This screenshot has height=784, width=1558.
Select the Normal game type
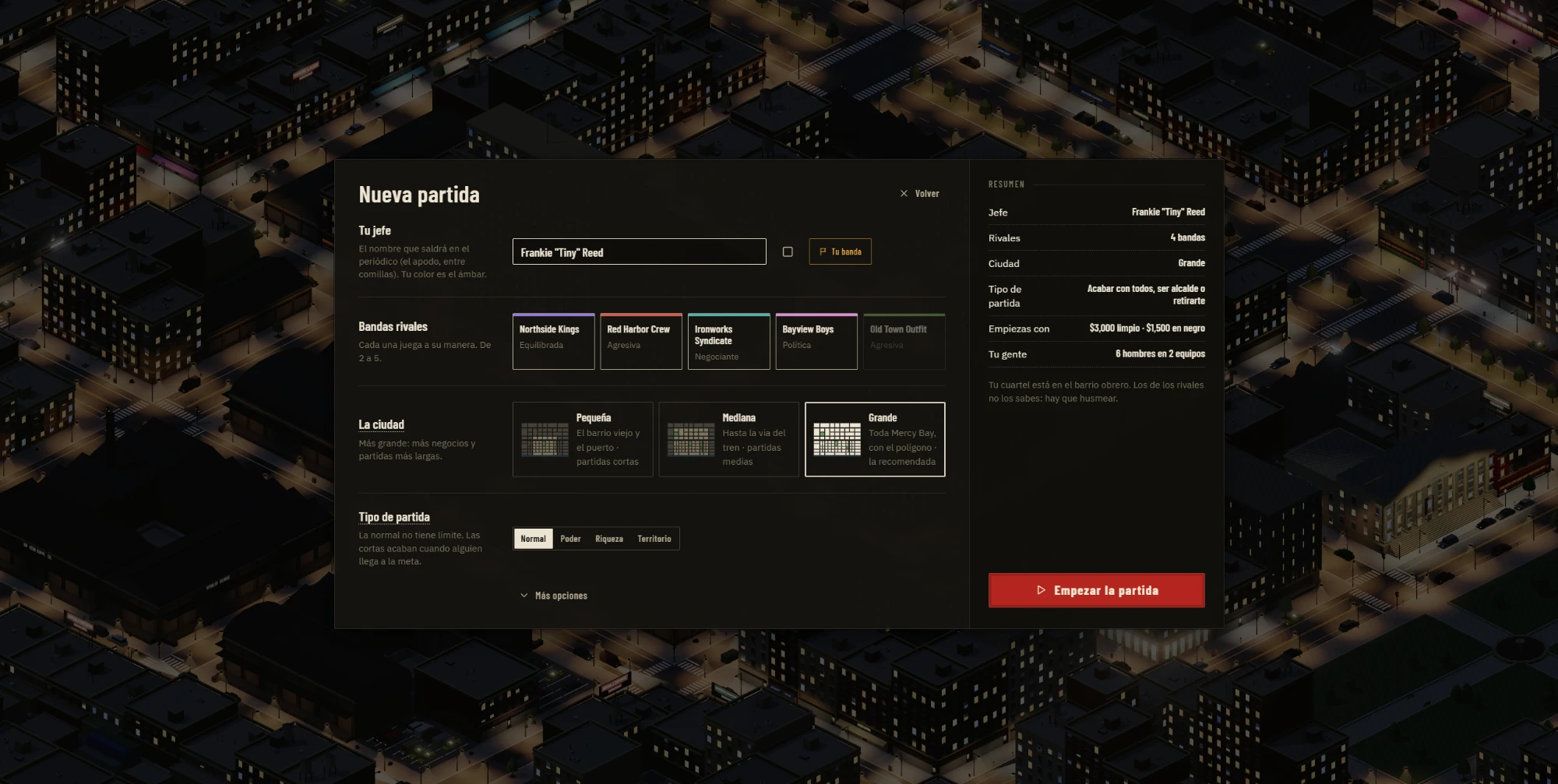tap(533, 539)
